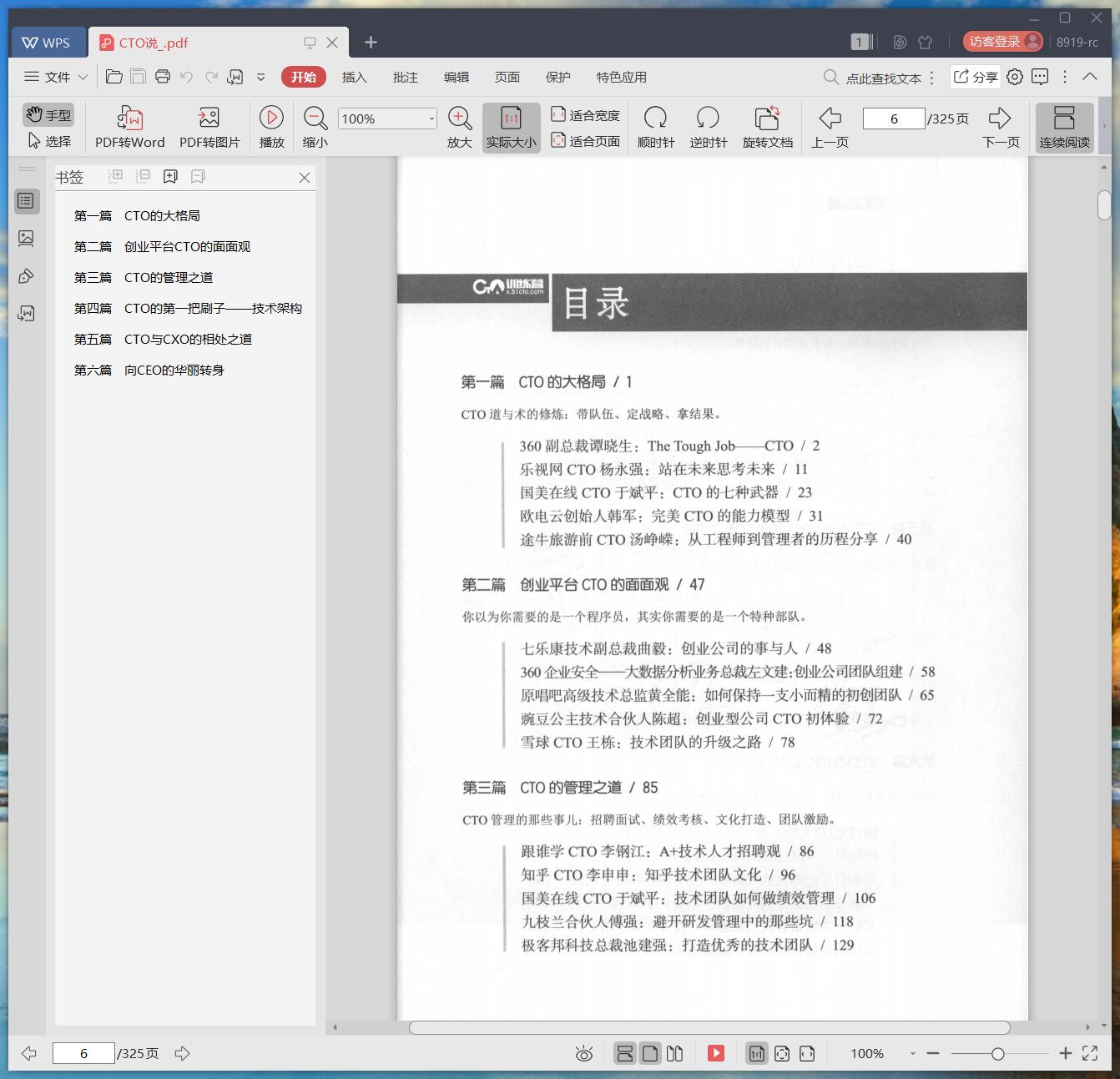Viewport: 1120px width, 1079px height.
Task: Toggle fit-width icon in status bar
Action: (x=807, y=1053)
